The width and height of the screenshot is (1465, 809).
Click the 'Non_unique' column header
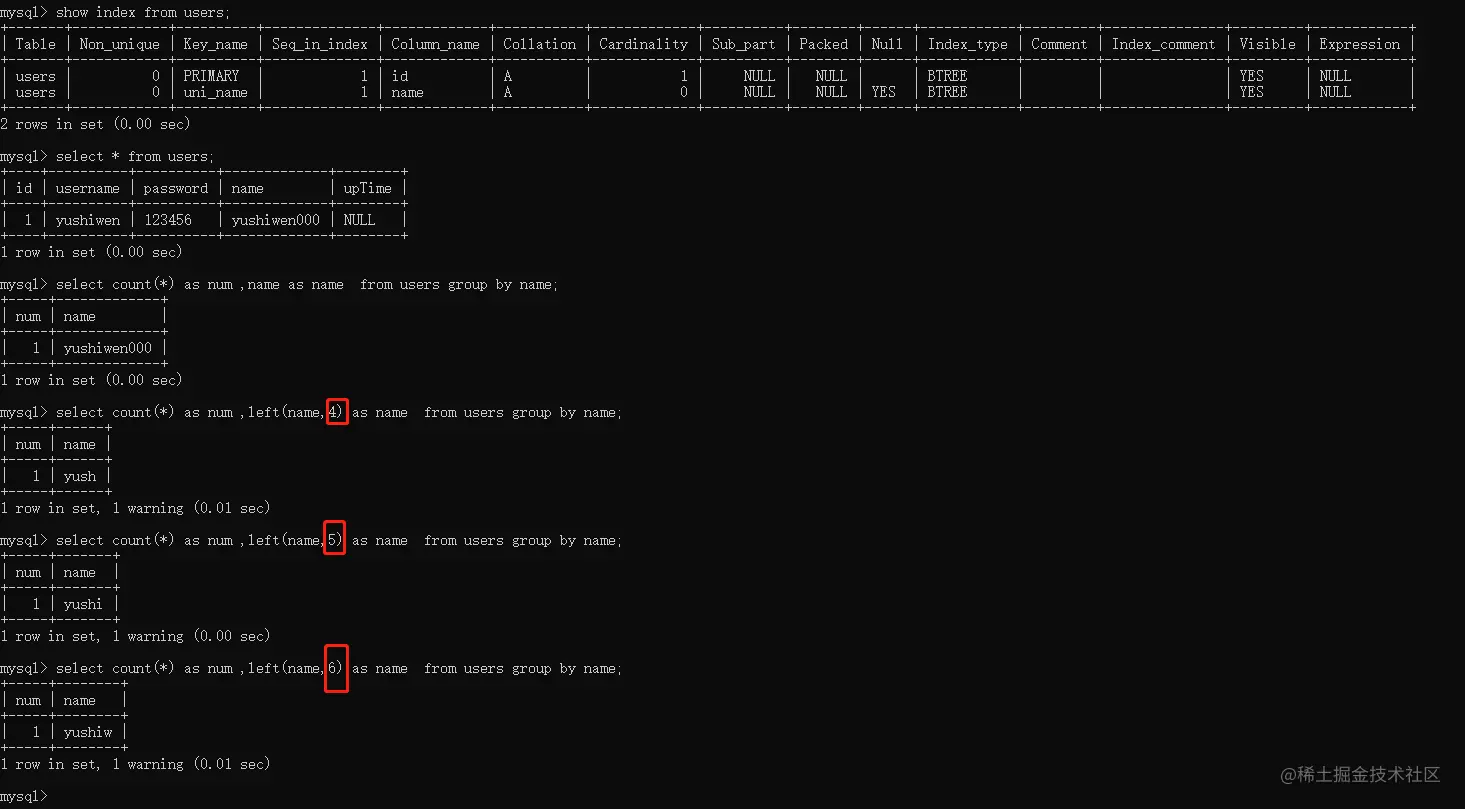pos(119,44)
